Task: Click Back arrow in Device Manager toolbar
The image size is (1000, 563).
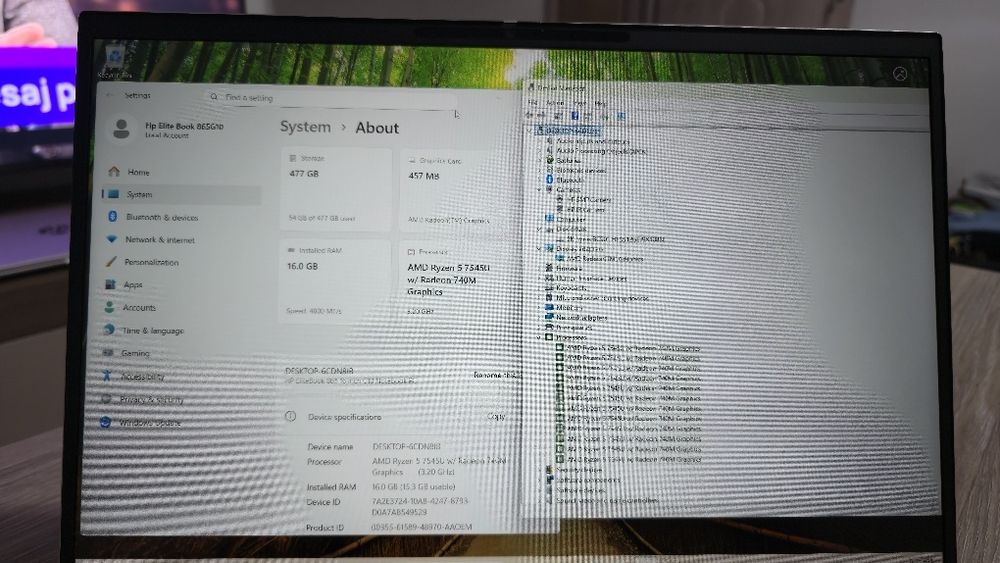Action: point(529,115)
